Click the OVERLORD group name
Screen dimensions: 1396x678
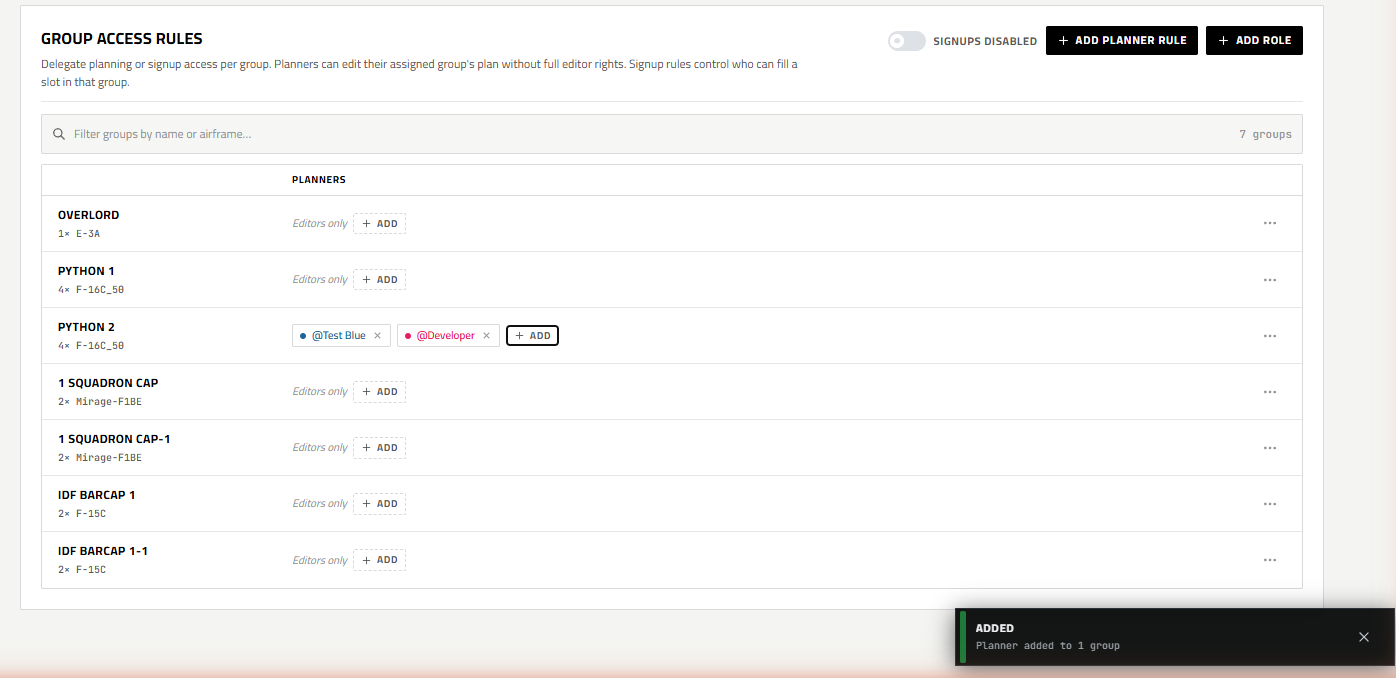pyautogui.click(x=88, y=215)
